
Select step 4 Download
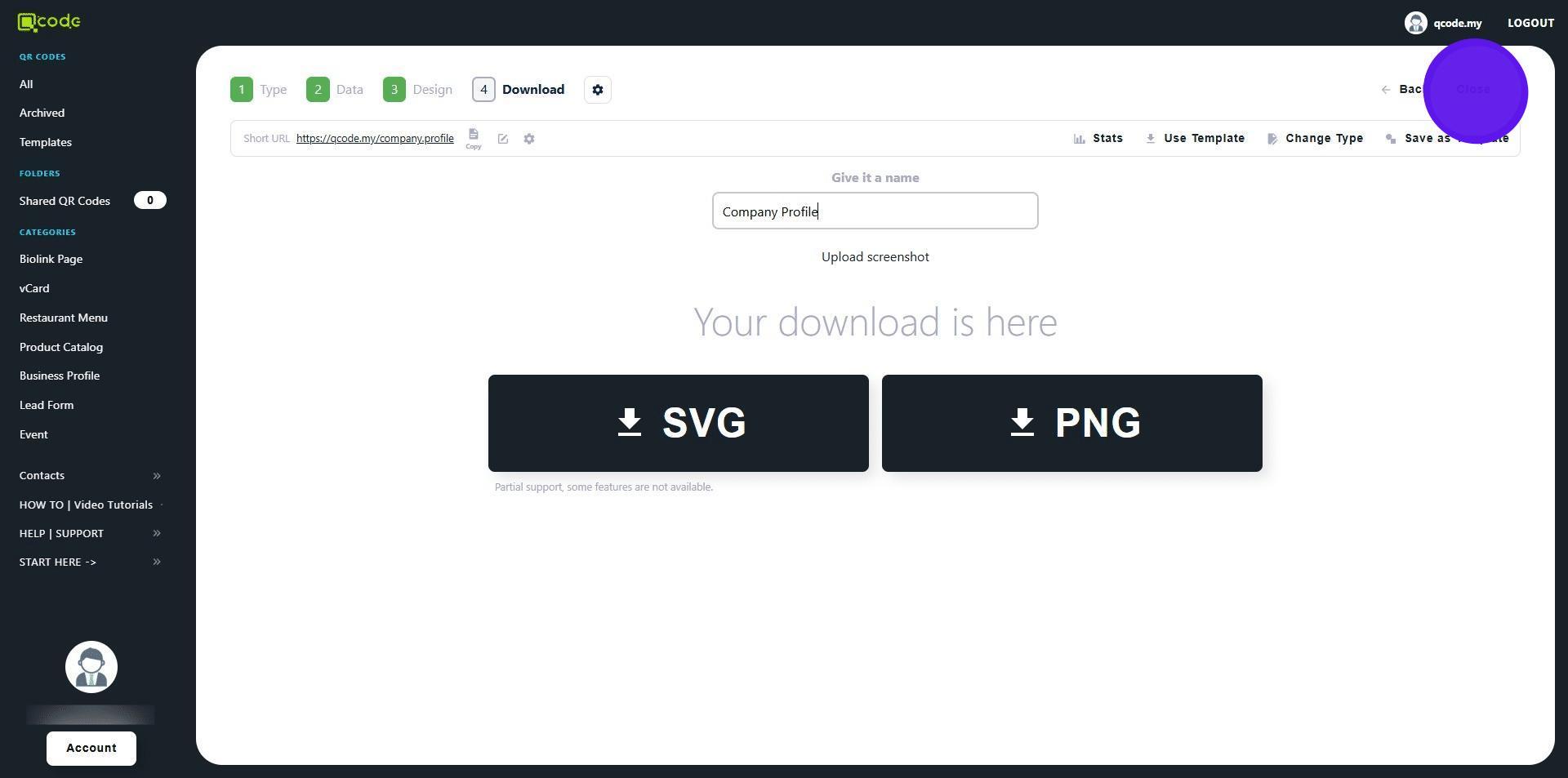click(x=519, y=90)
